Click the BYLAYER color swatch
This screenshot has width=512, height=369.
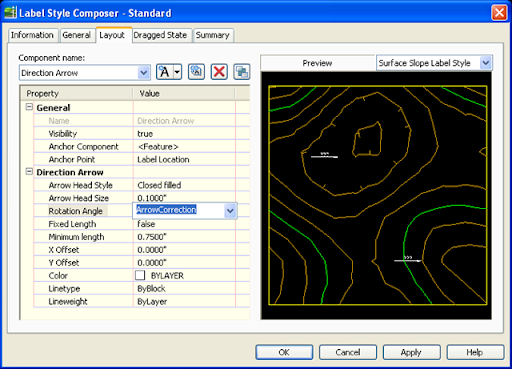[x=140, y=275]
